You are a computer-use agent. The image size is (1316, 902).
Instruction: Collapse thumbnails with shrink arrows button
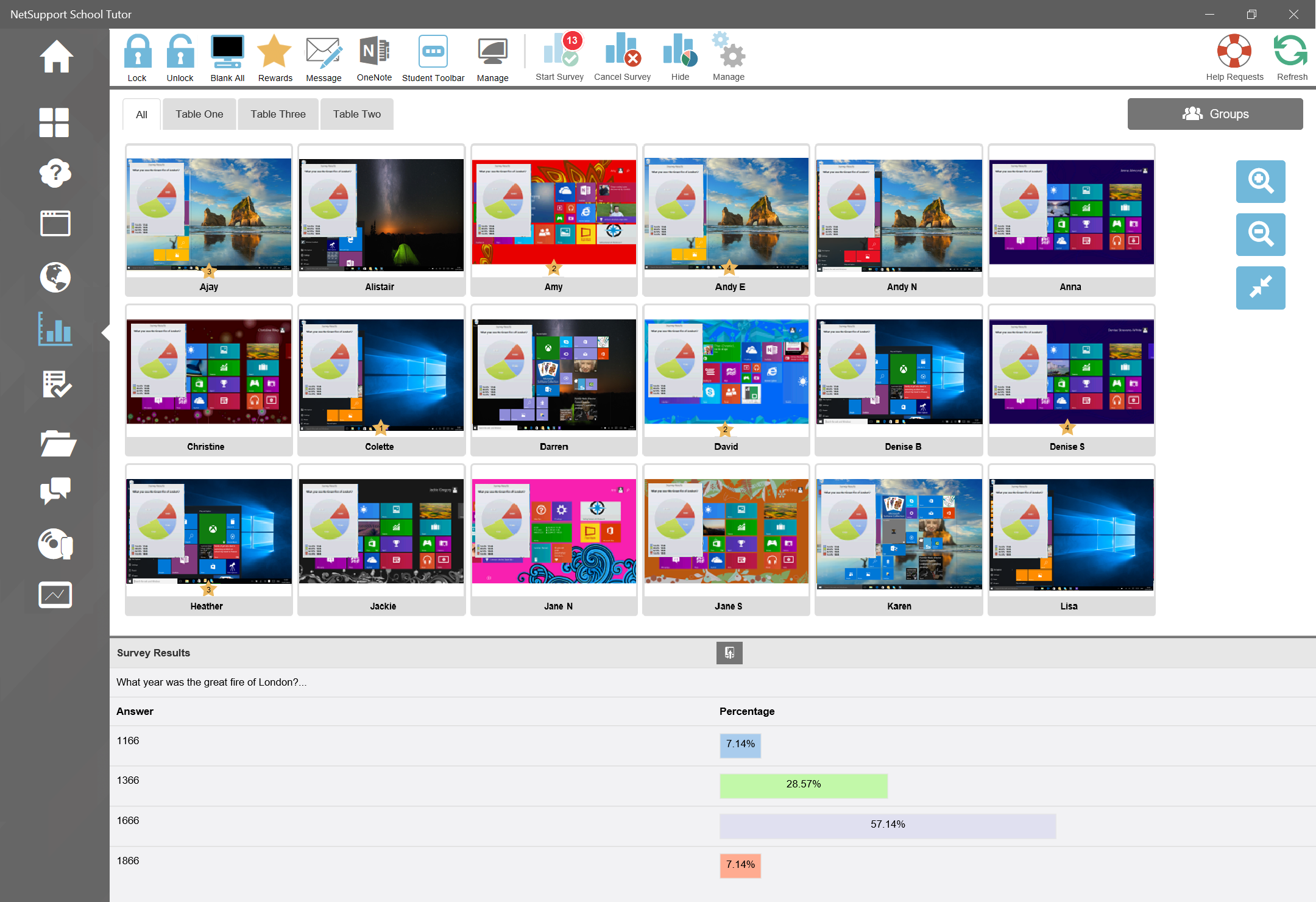click(x=1260, y=288)
